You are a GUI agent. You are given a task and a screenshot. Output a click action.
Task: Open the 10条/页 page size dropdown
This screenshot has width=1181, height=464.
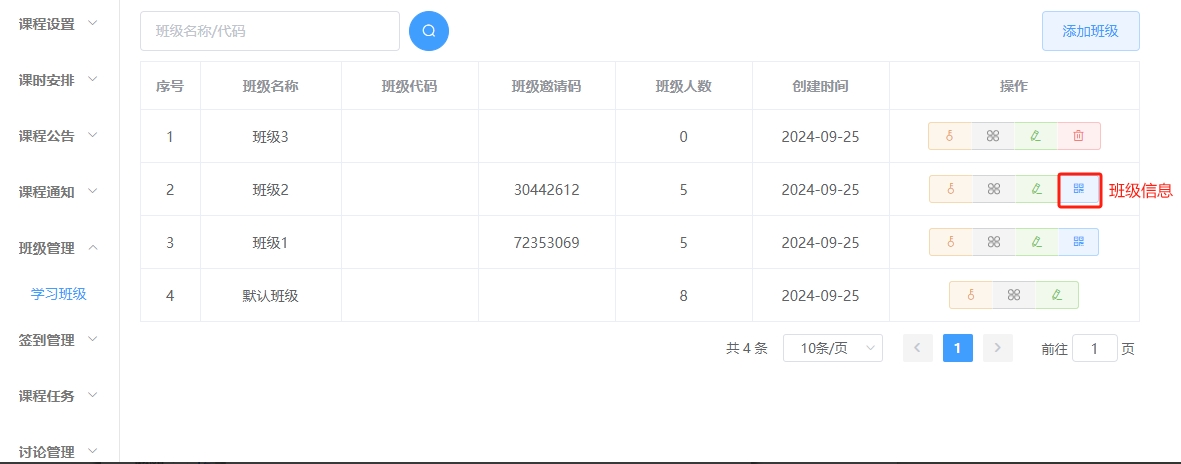(x=832, y=348)
